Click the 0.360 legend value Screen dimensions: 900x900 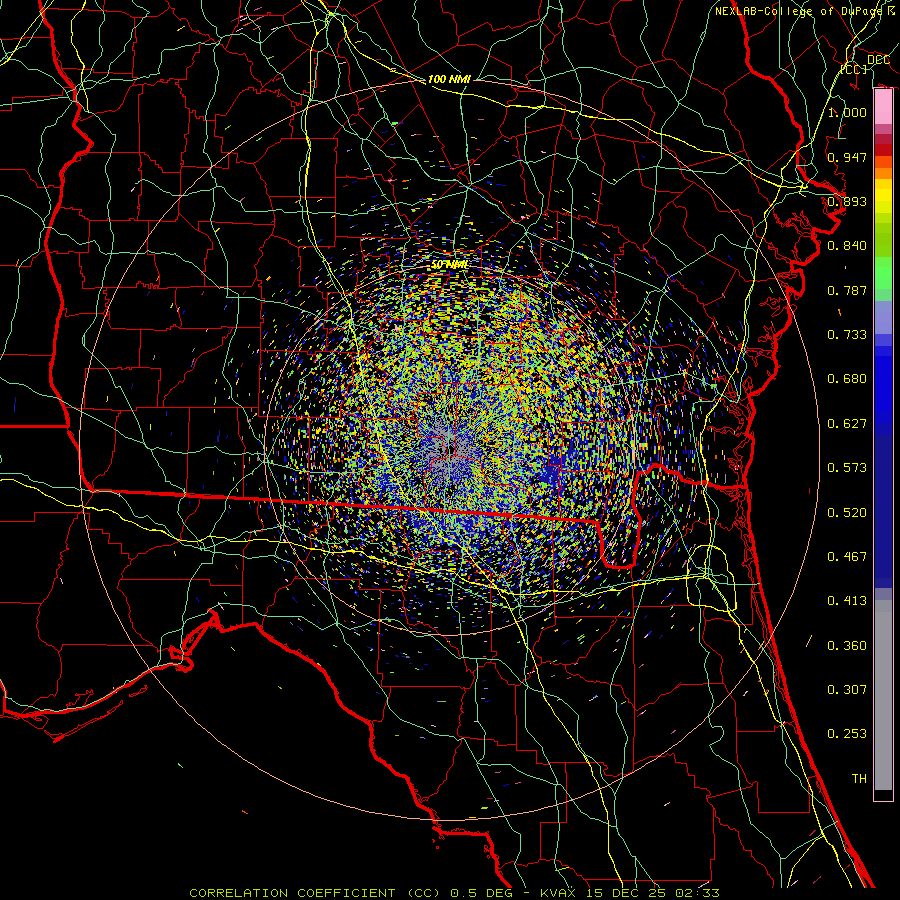(x=847, y=646)
